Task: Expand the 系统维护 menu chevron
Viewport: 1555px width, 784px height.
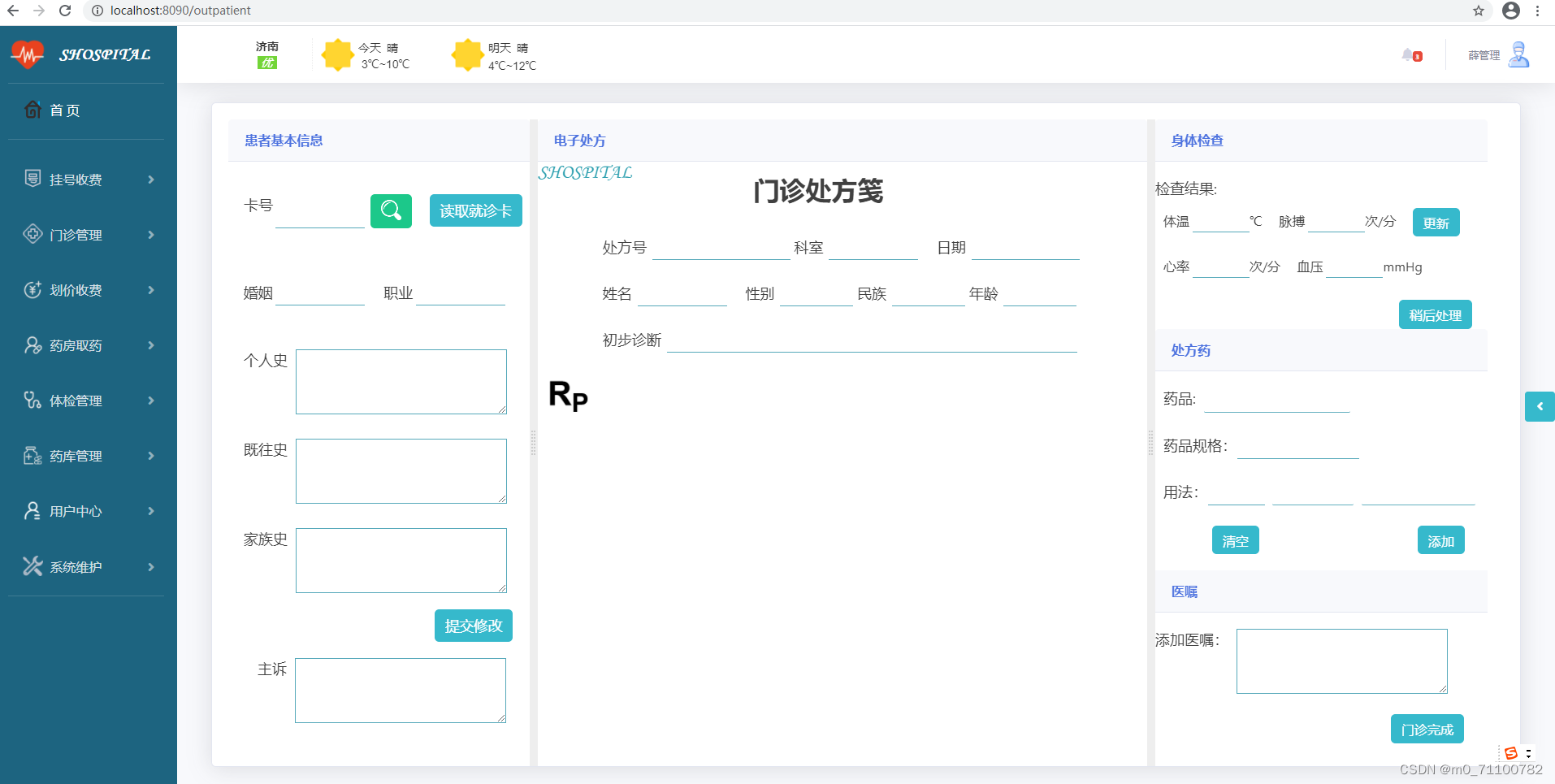Action: (x=151, y=567)
